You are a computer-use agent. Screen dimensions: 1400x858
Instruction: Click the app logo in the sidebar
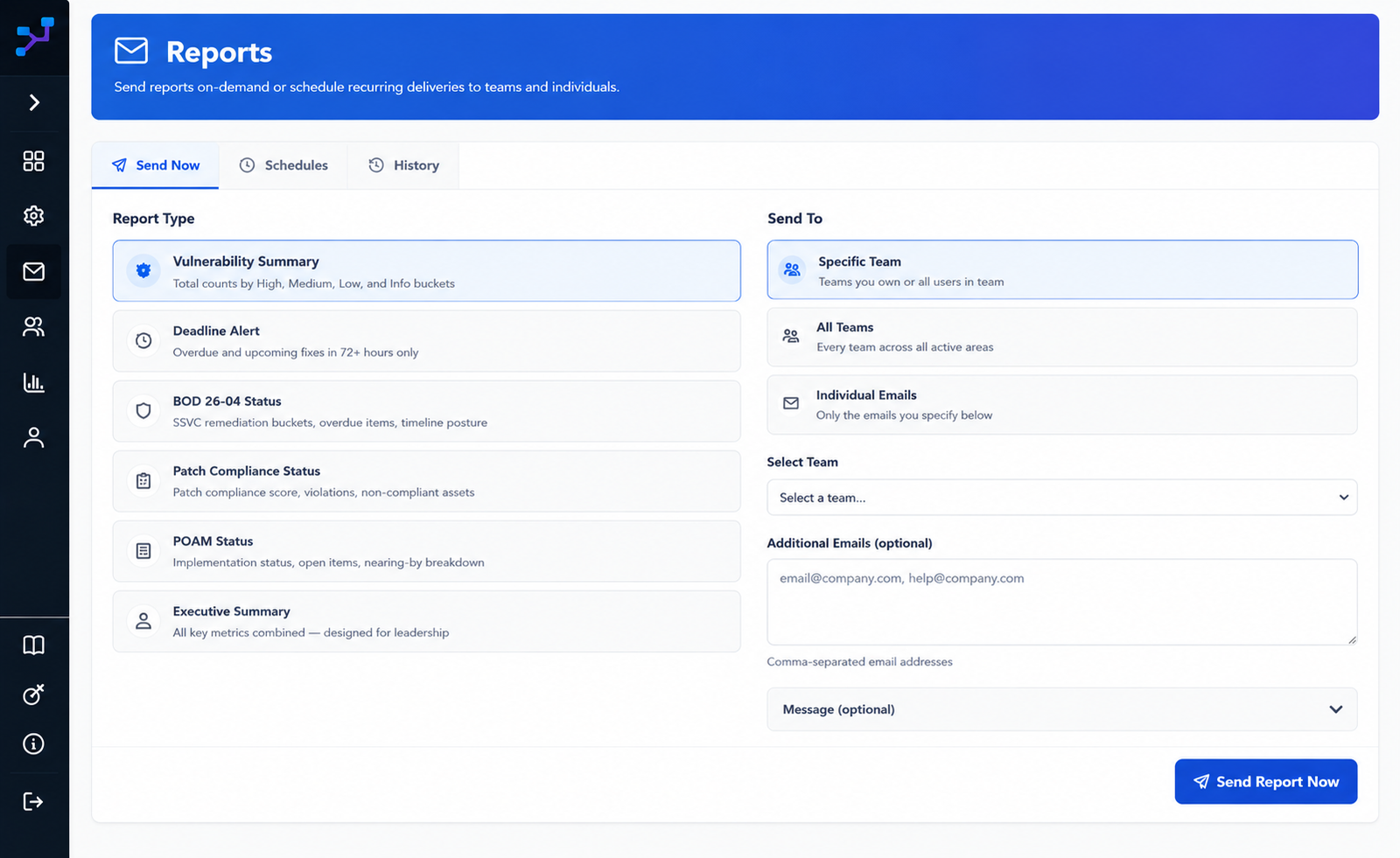pyautogui.click(x=34, y=37)
